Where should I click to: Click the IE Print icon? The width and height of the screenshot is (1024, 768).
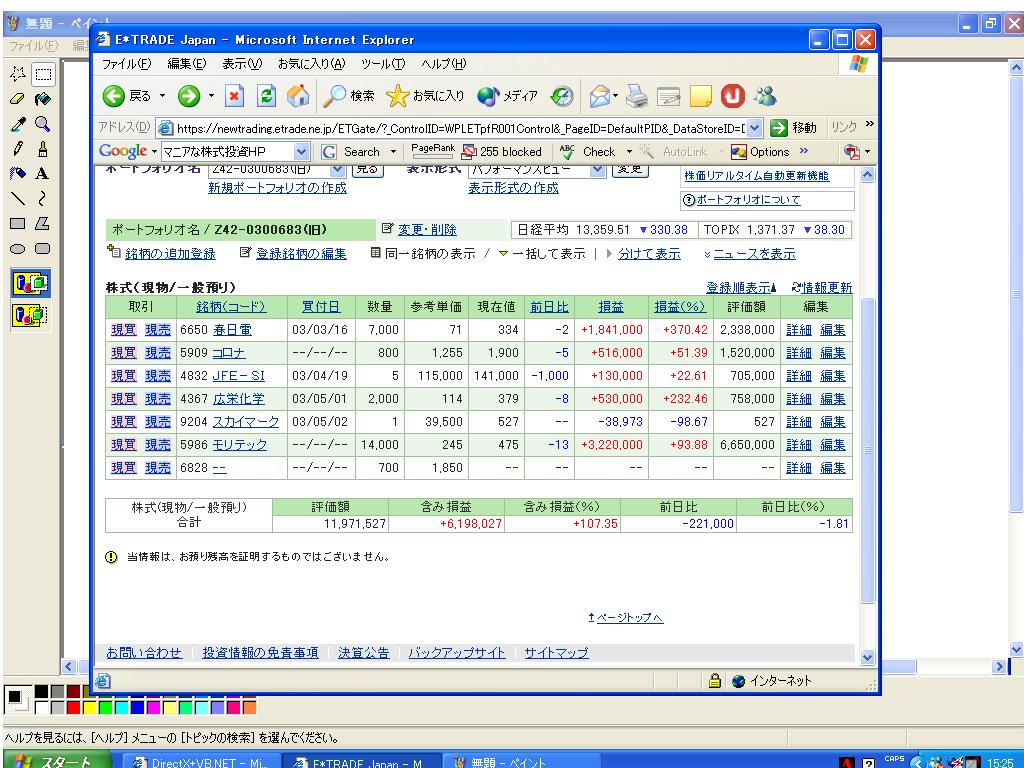pyautogui.click(x=637, y=97)
